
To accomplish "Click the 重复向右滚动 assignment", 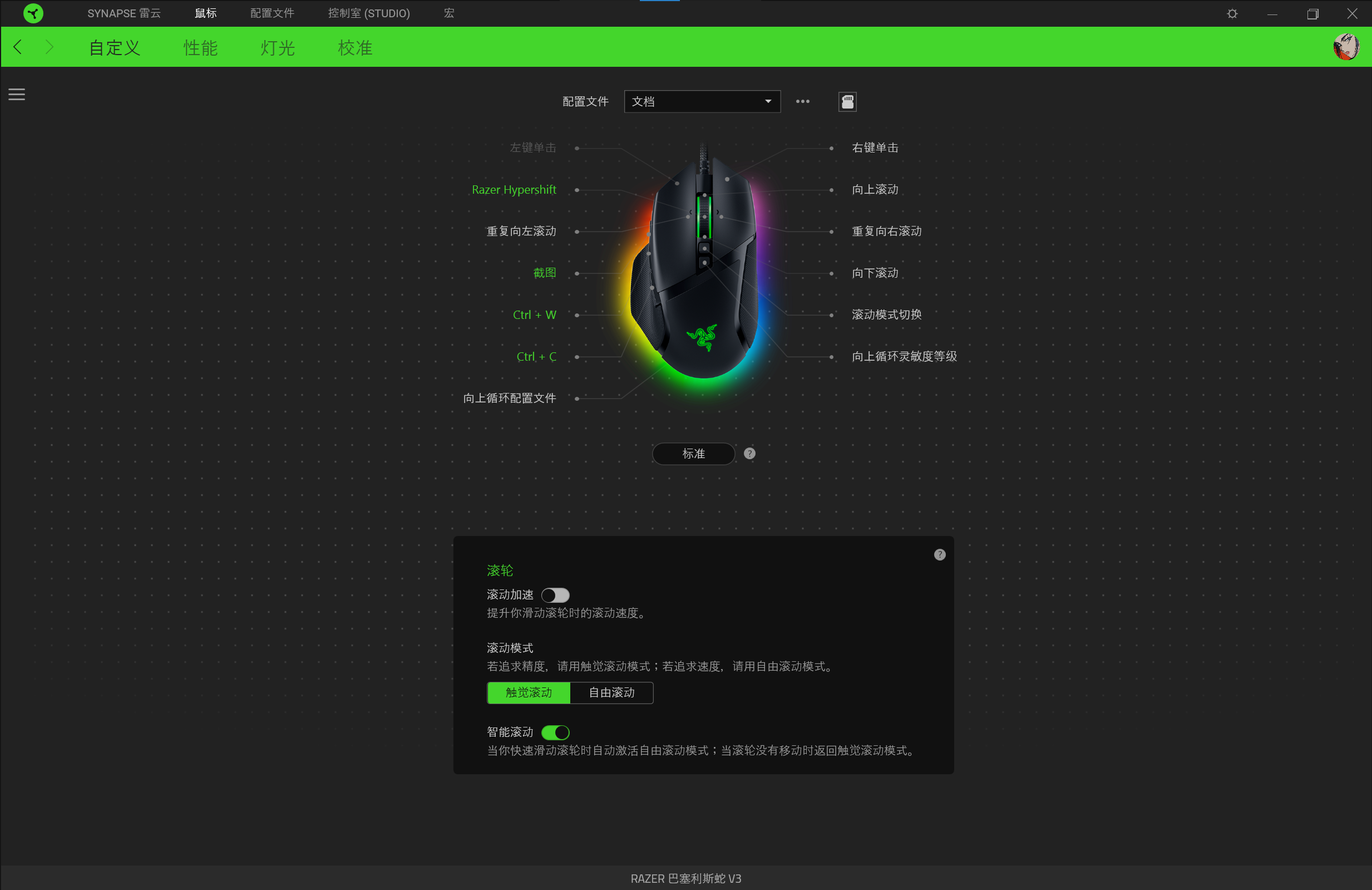I will (x=887, y=231).
